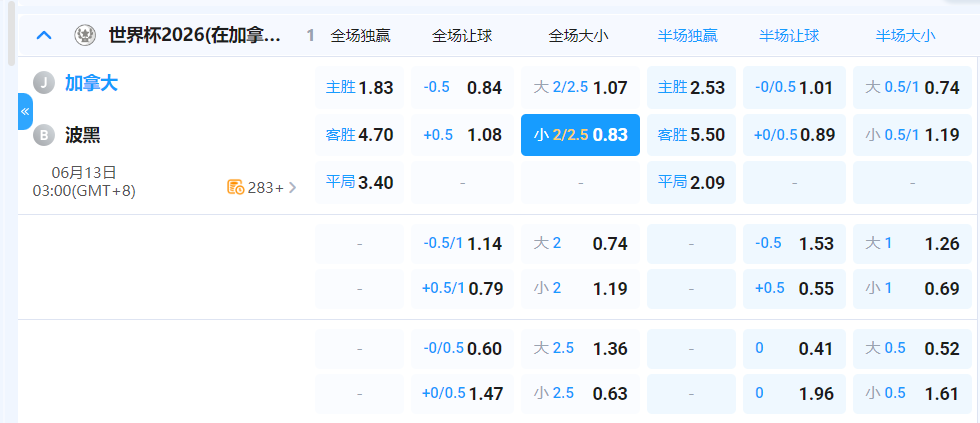Viewport: 980px width, 423px height.
Task: Choose full-time 小 2.5 odds 0.63
Action: tap(581, 394)
